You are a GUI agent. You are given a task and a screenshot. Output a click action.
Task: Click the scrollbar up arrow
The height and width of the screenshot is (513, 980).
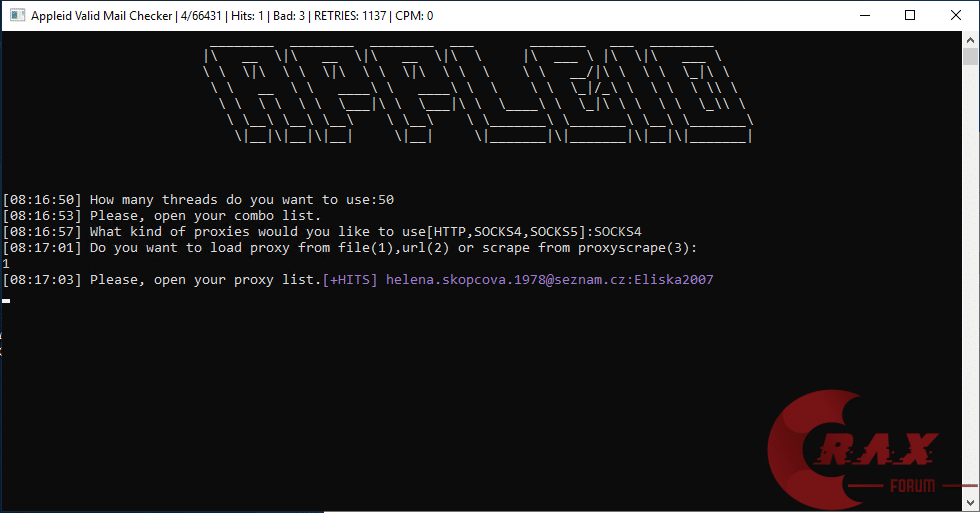coord(970,39)
